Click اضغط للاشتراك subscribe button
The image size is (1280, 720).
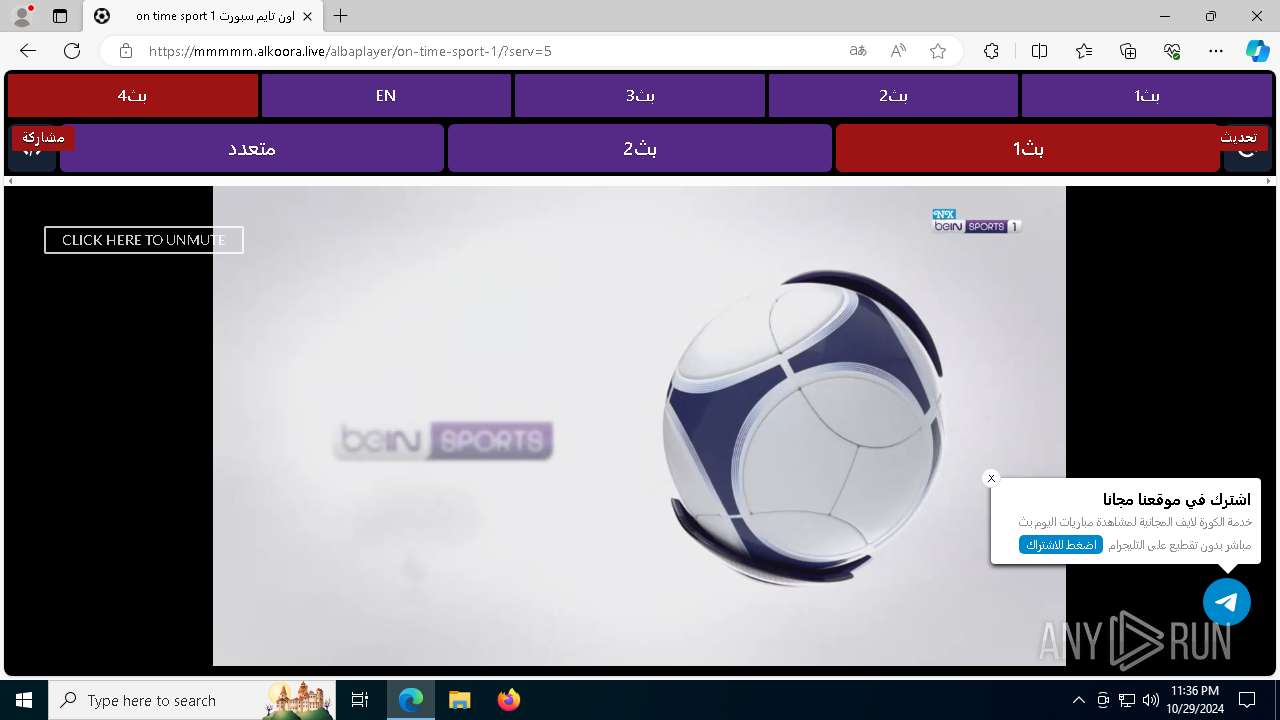click(1061, 545)
